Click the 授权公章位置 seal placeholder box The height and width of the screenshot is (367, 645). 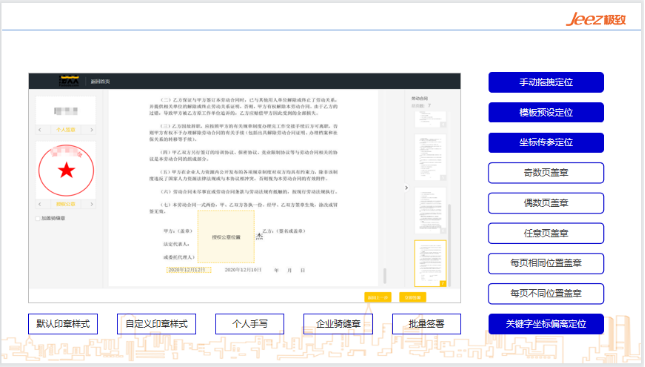226,237
